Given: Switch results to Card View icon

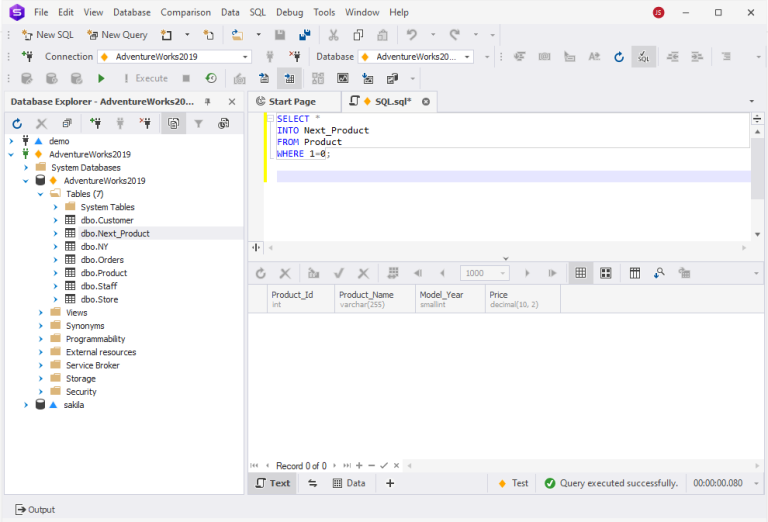Looking at the screenshot, I should tap(606, 273).
